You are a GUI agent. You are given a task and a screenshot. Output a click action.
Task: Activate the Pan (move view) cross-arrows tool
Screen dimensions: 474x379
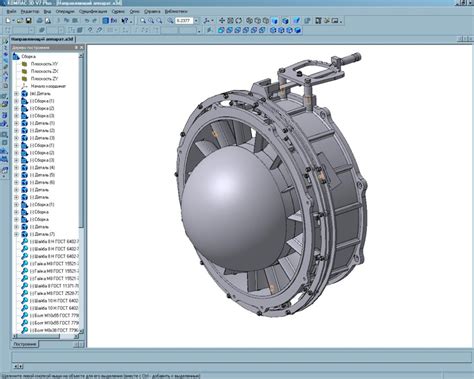click(222, 21)
